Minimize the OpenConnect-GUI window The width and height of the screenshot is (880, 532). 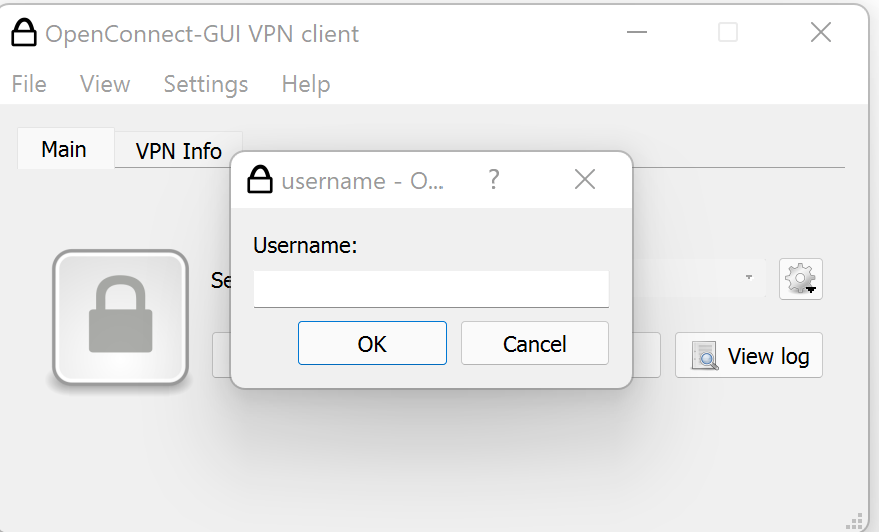point(637,33)
